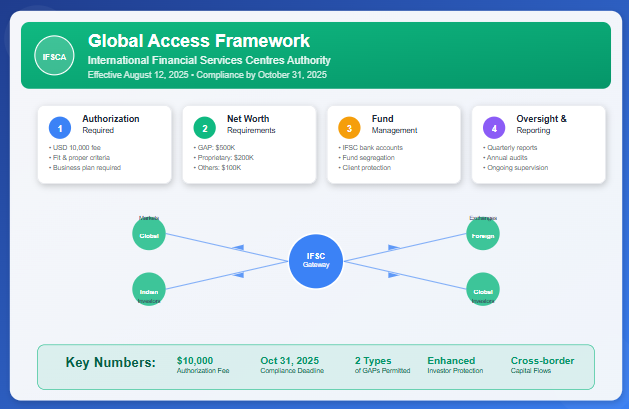The height and width of the screenshot is (409, 629).
Task: Click the USD 10,000 fee bullet
Action: tap(75, 148)
